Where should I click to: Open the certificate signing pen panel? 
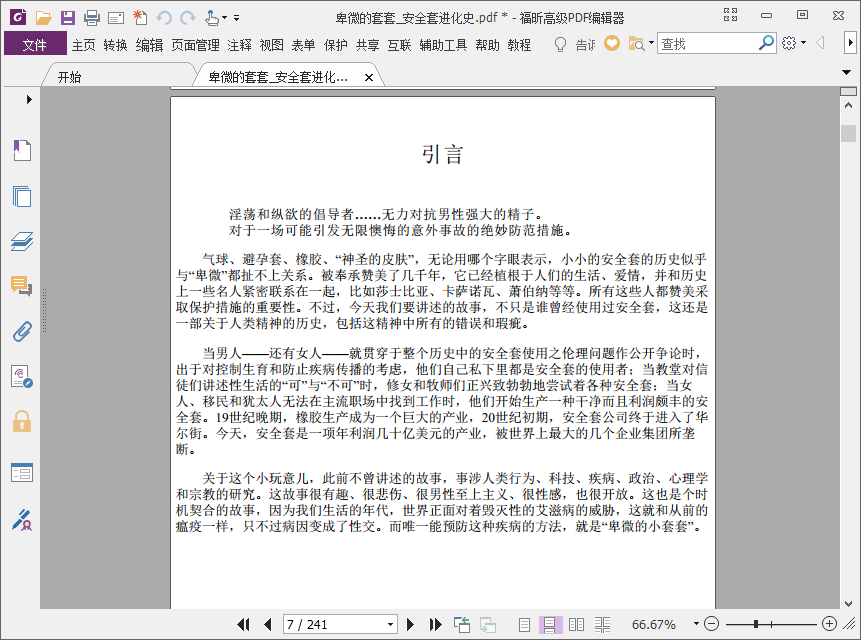(22, 520)
